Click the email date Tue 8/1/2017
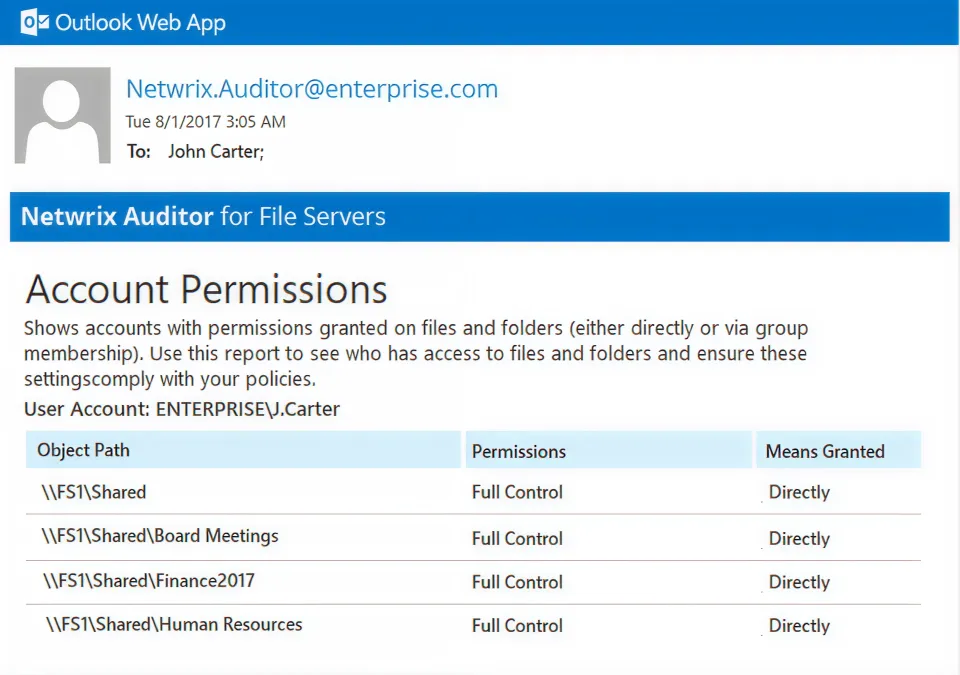 tap(205, 122)
